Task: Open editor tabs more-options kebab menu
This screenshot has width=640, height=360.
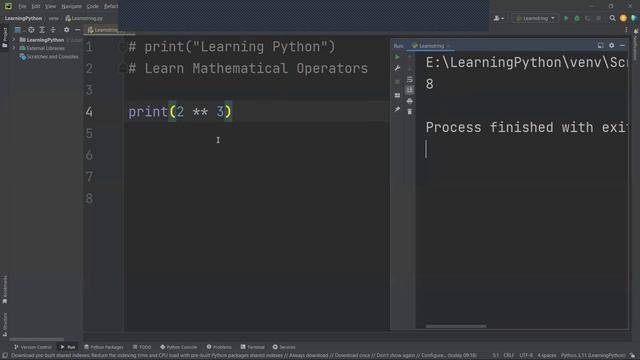Action: pyautogui.click(x=626, y=30)
